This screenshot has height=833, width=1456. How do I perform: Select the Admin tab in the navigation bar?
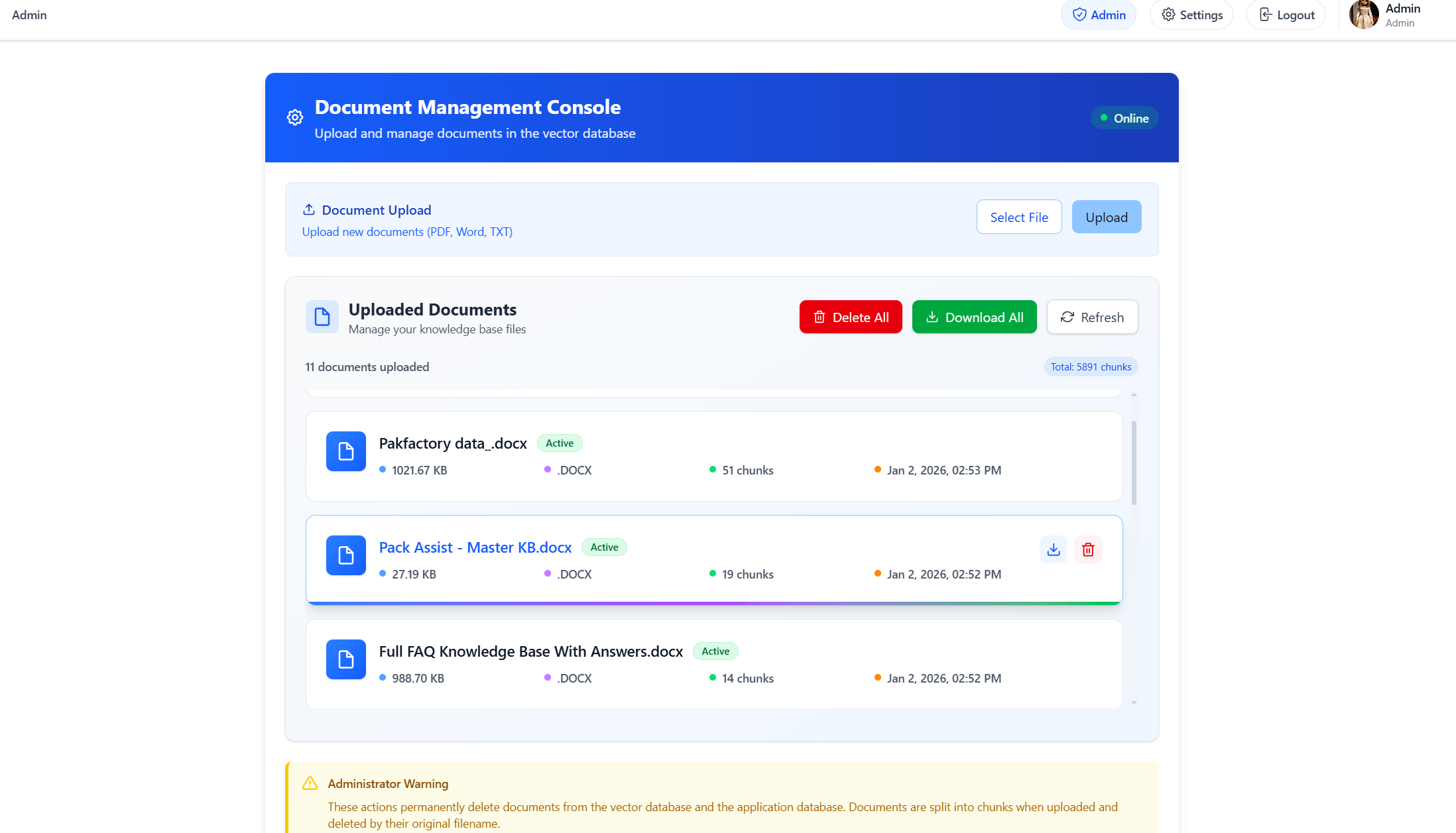tap(1098, 14)
